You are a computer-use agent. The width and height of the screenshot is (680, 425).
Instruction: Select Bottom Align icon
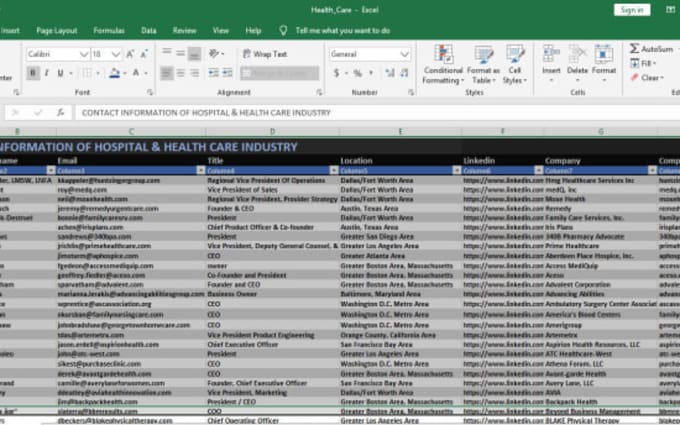point(194,53)
